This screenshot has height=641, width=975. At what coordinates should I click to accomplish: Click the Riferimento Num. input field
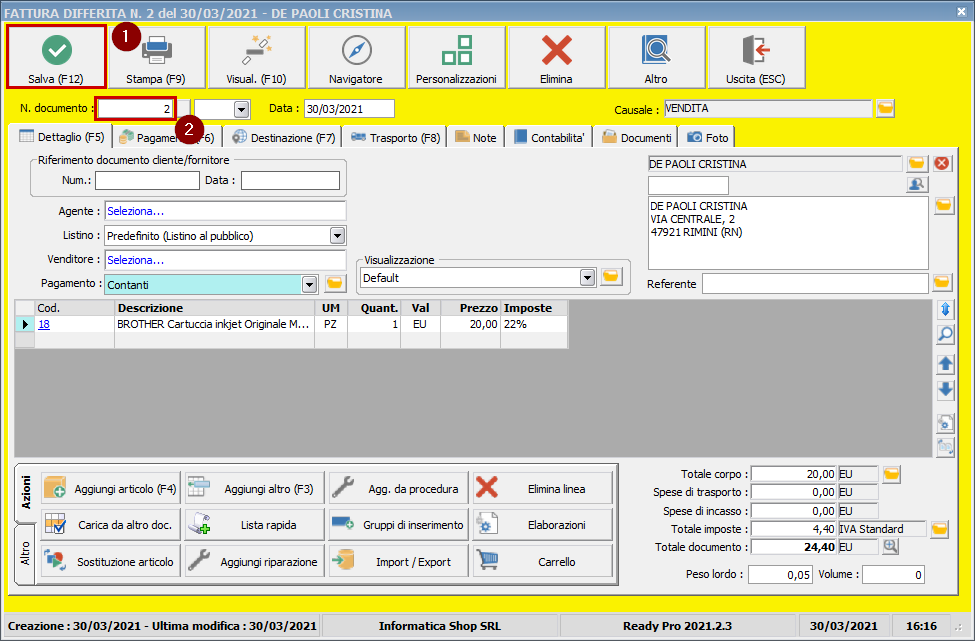(147, 180)
